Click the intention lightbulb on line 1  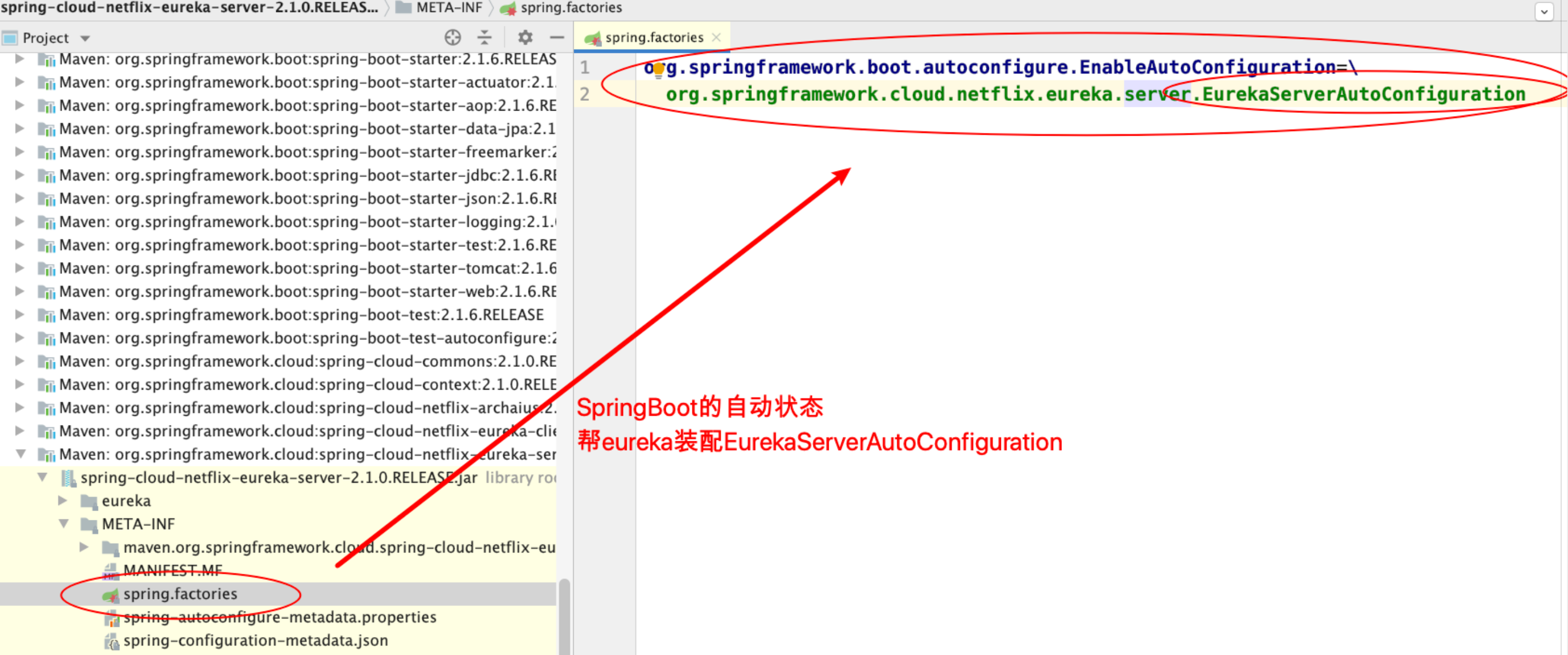pos(658,70)
